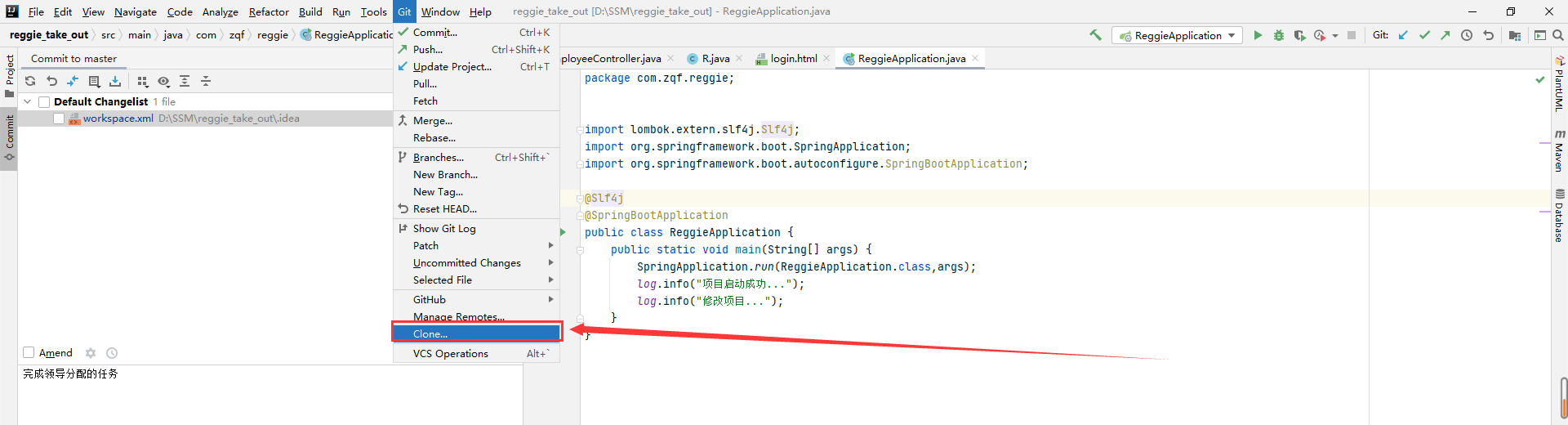The height and width of the screenshot is (425, 1568).
Task: Click the Git Rollback icon in main toolbar
Action: tap(1488, 35)
